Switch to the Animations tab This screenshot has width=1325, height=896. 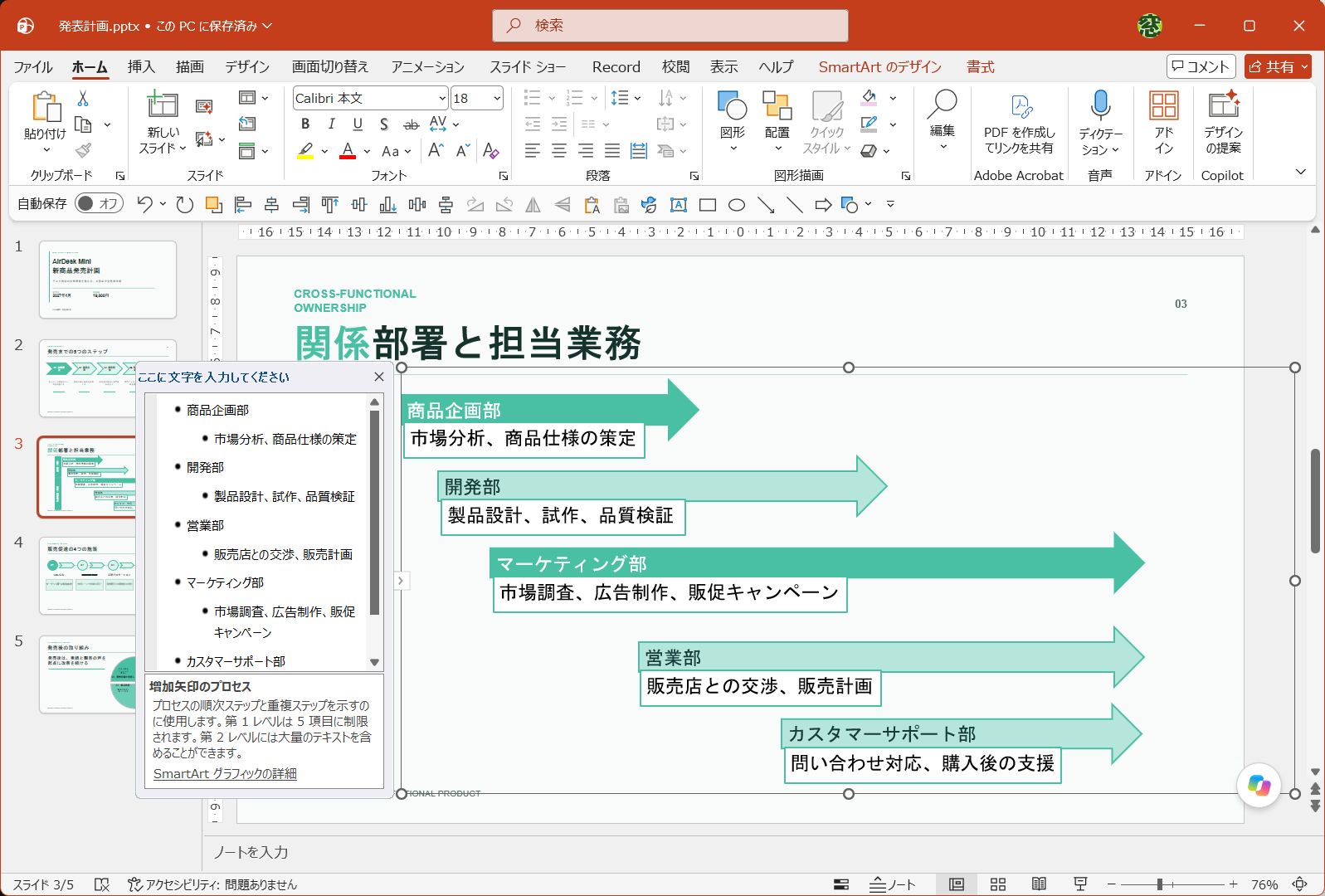point(427,67)
